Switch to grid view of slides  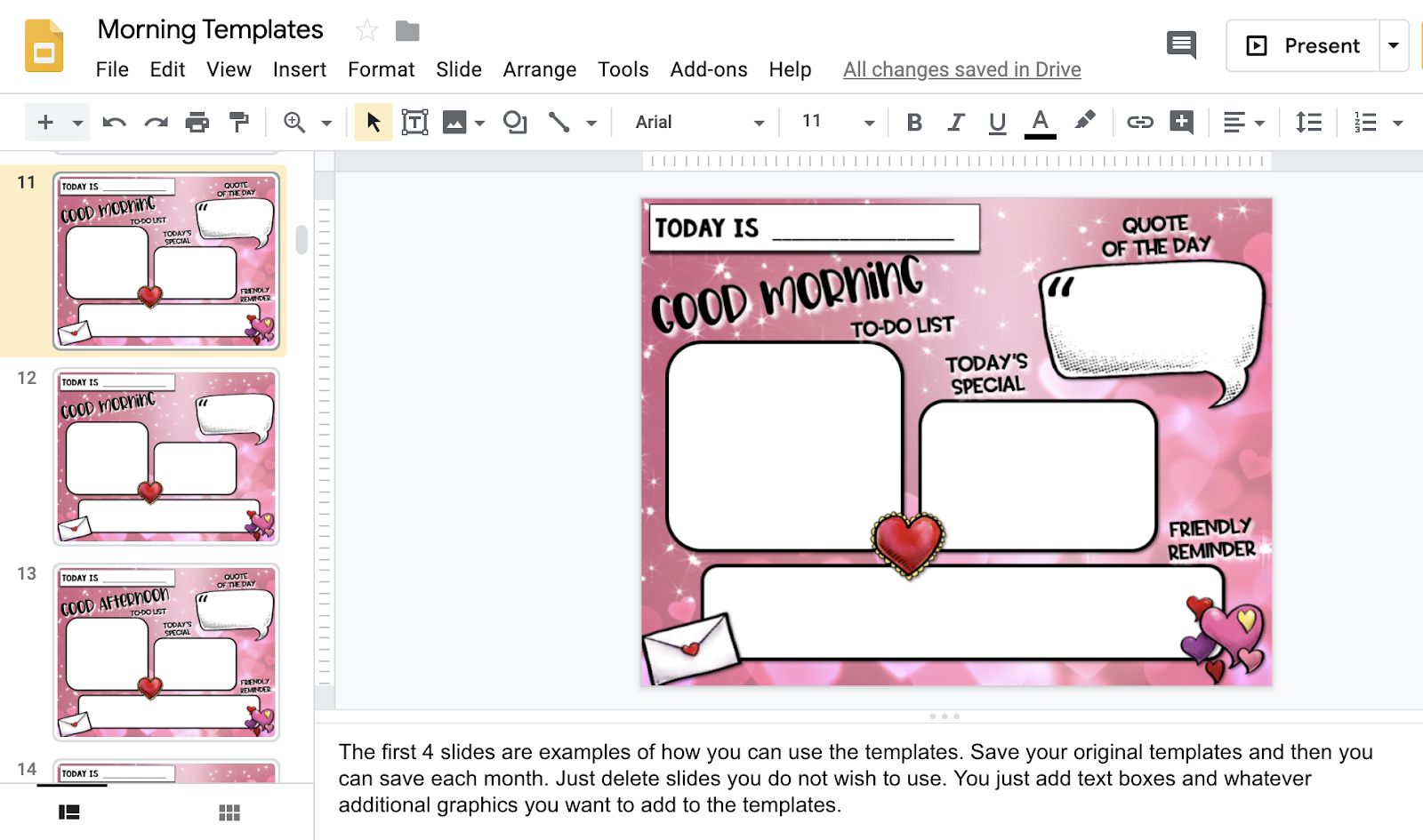[x=229, y=812]
